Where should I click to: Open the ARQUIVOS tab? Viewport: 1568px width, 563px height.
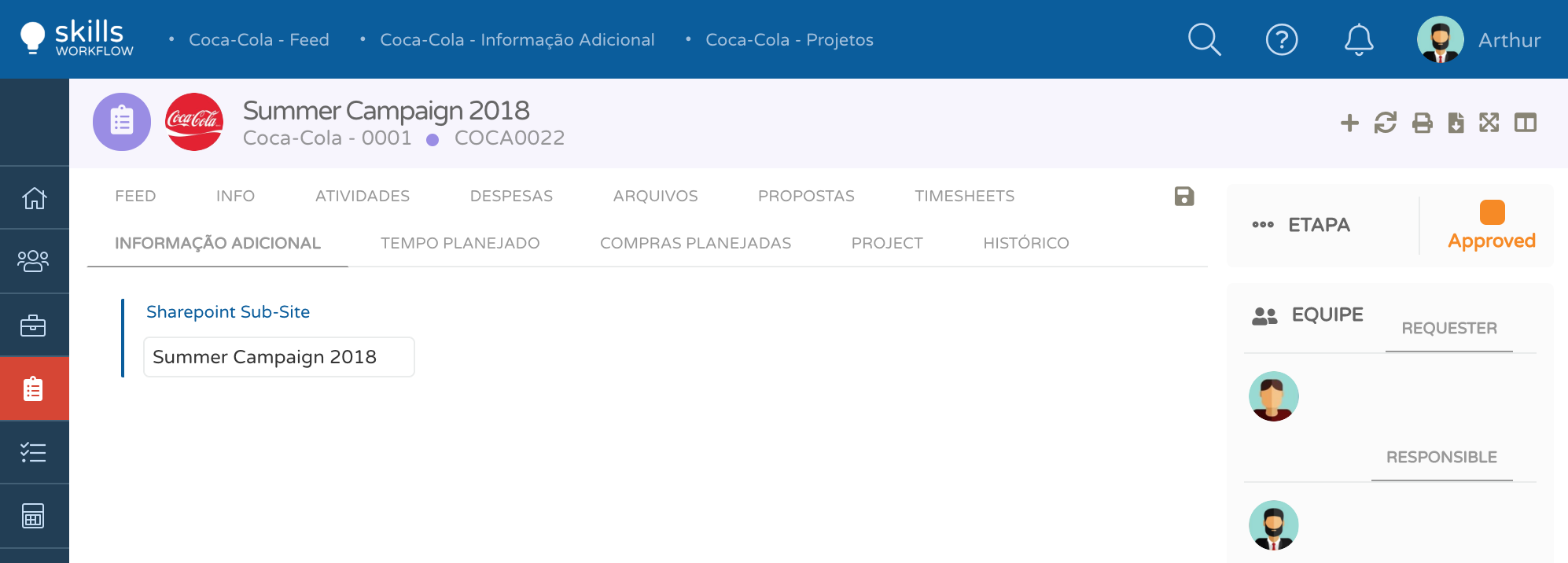[656, 196]
